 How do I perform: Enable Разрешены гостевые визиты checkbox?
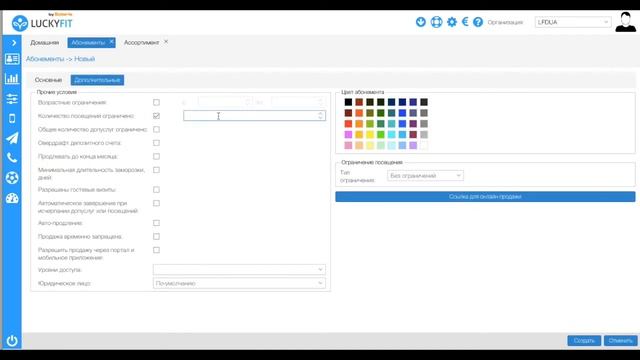[x=156, y=190]
